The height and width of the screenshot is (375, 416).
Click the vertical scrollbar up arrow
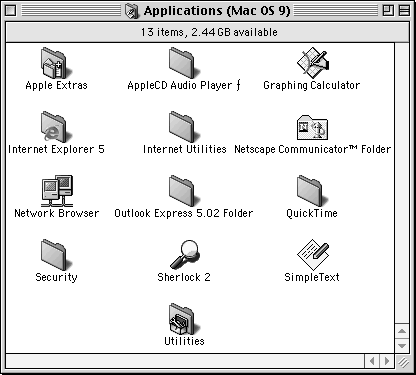(402, 331)
